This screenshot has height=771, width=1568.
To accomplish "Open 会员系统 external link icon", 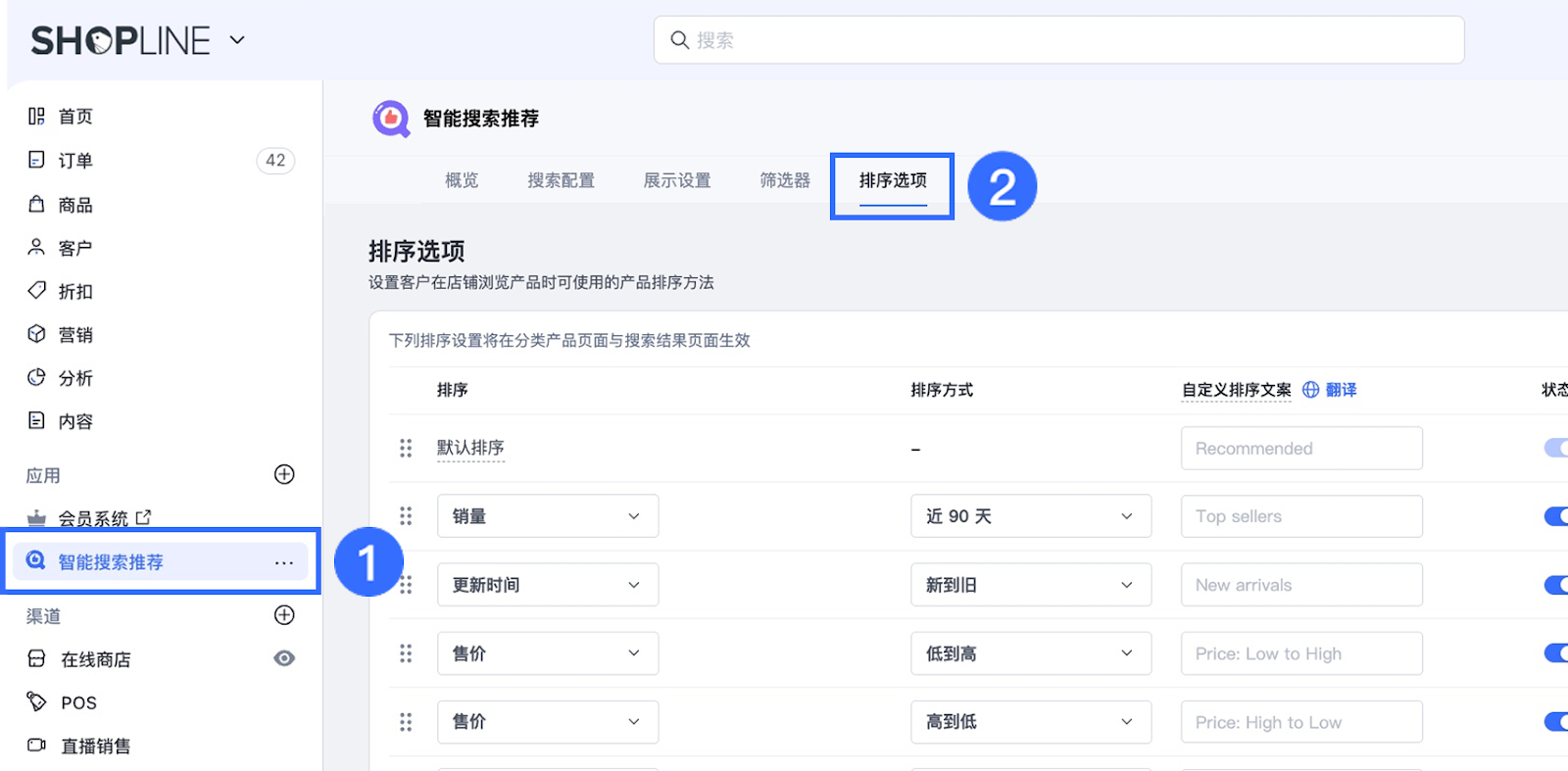I will [x=144, y=516].
